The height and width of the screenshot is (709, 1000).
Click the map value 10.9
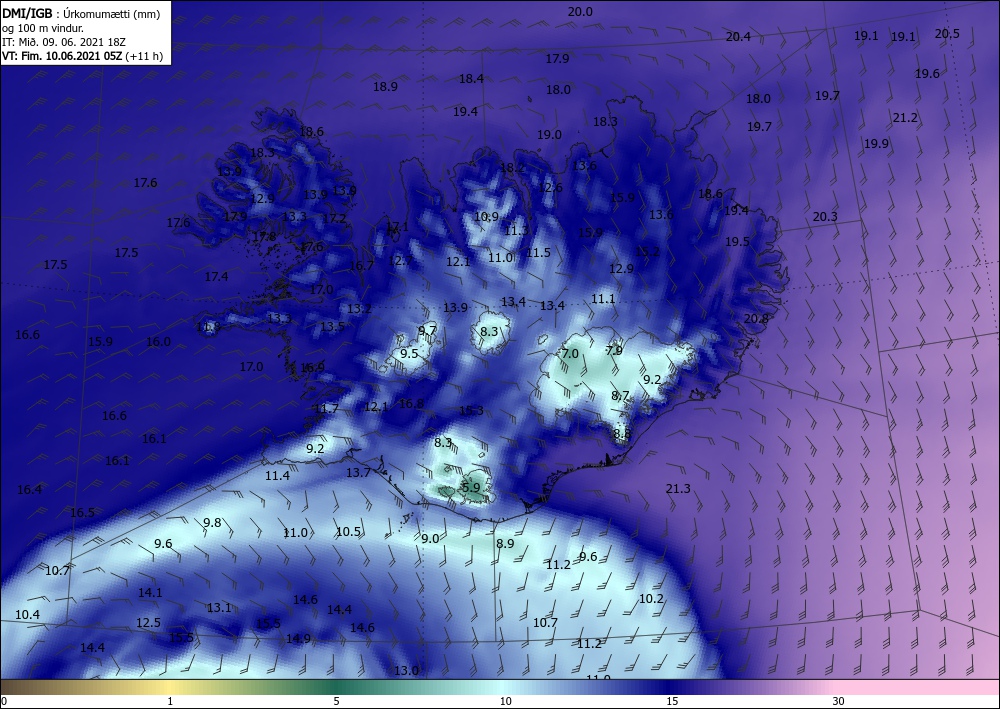(x=486, y=217)
